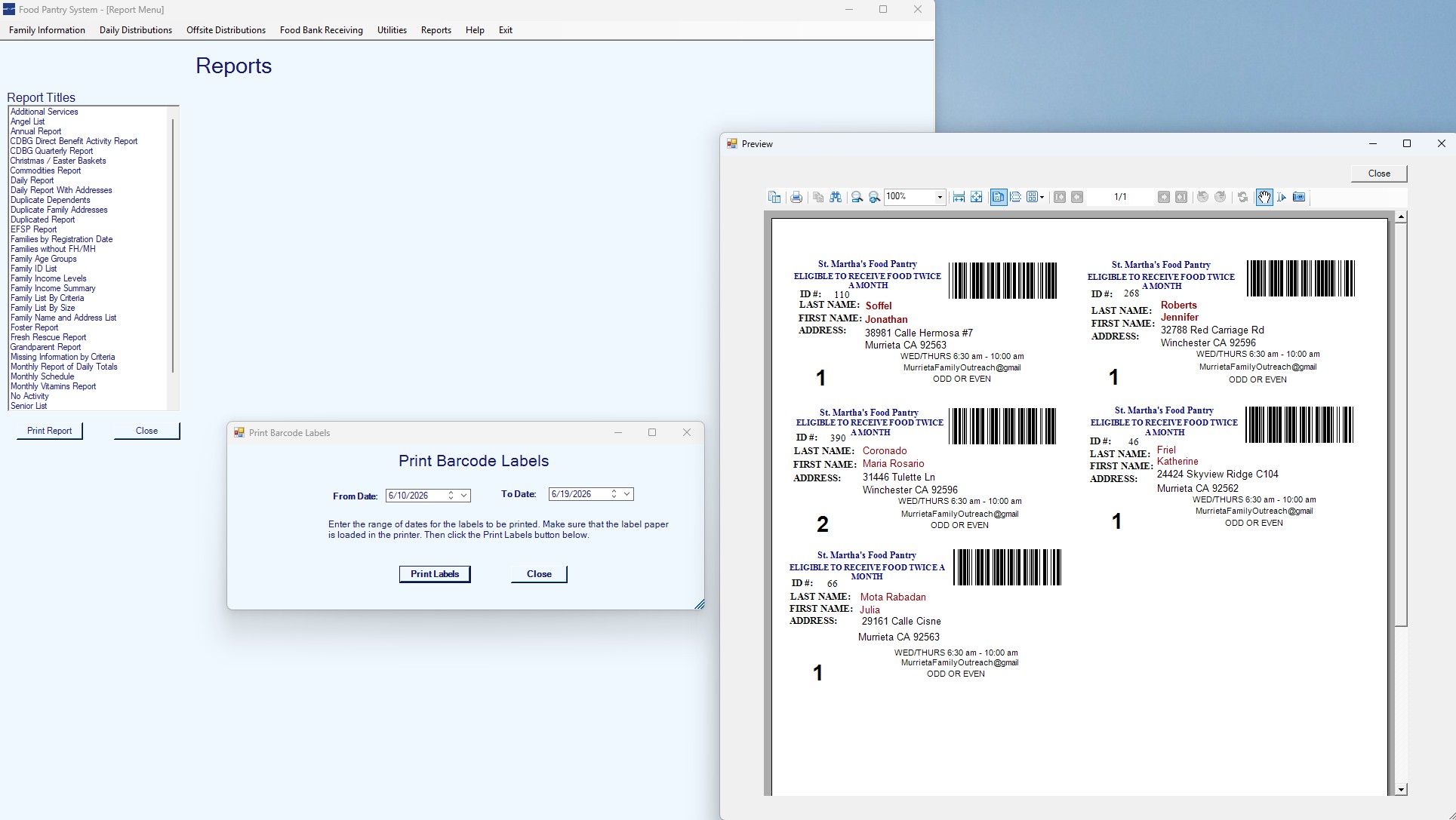Toggle the hand pan tool
Screen dimensions: 1456x820
[x=1264, y=197]
